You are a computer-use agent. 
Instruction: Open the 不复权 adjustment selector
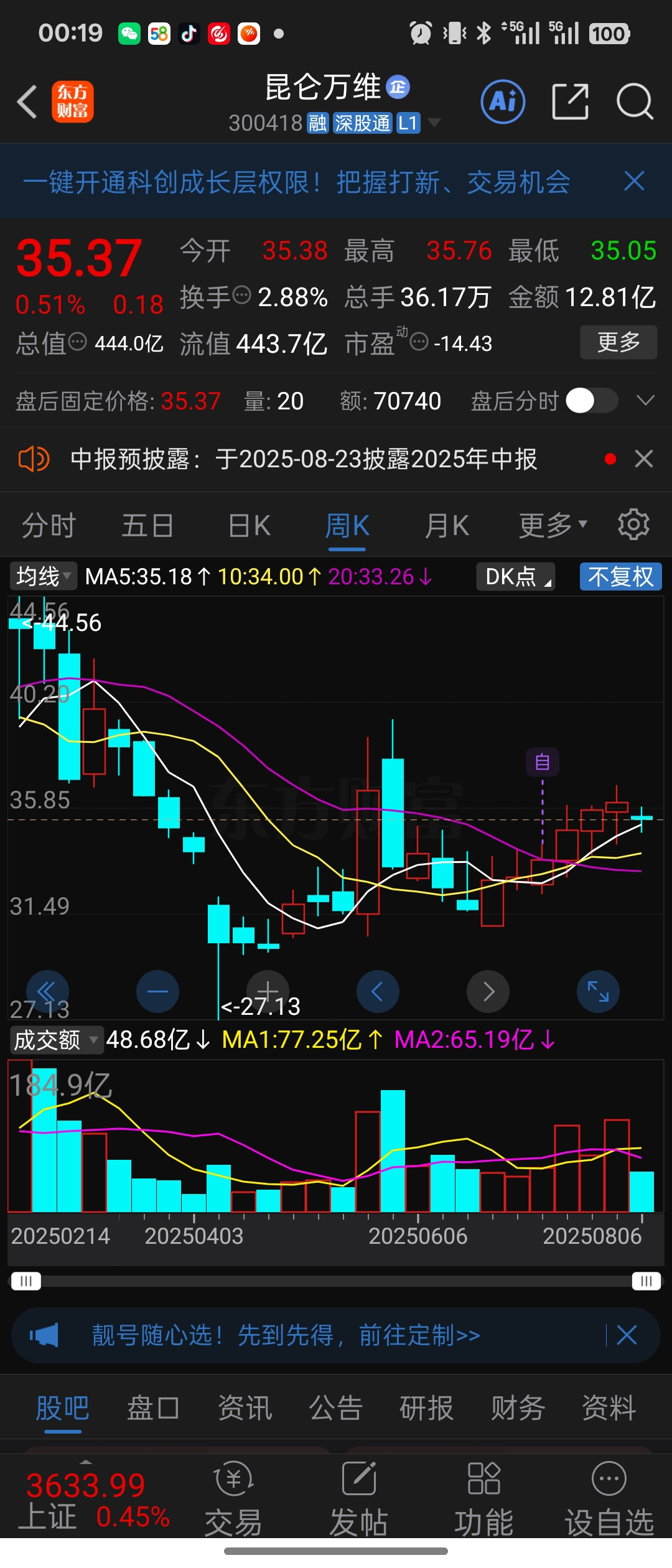[x=621, y=576]
